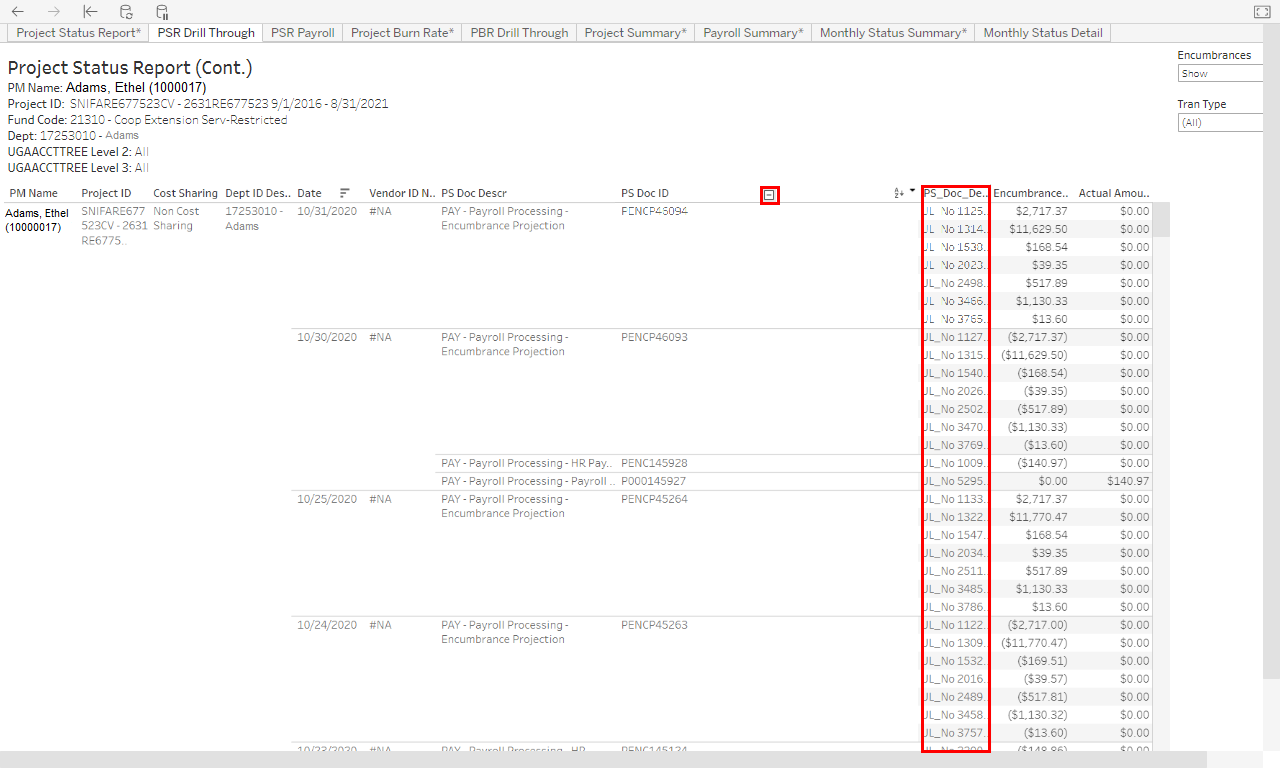Screen dimensions: 1280x768
Task: Click the ($169.51) encumbrance value
Action: coord(1042,661)
